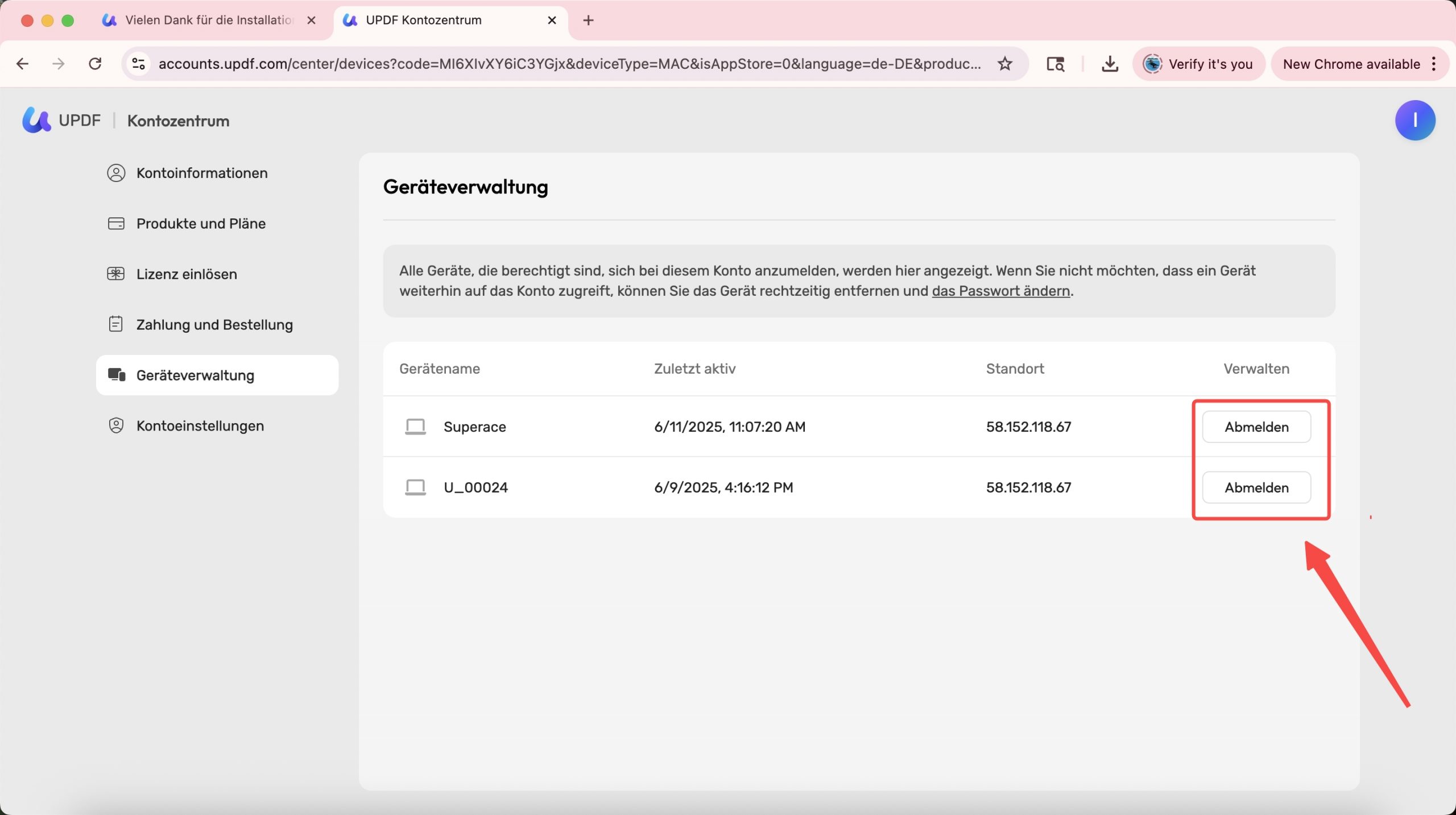Click the device name U_00024
This screenshot has height=815, width=1456.
coord(475,487)
